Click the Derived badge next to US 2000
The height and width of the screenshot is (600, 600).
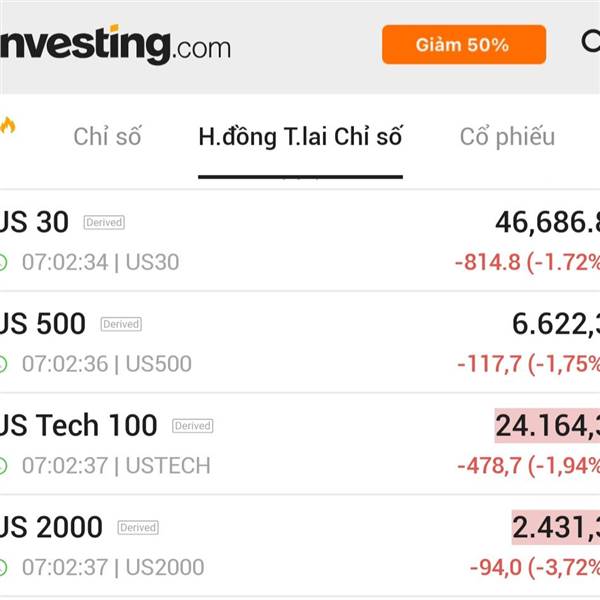click(x=138, y=527)
